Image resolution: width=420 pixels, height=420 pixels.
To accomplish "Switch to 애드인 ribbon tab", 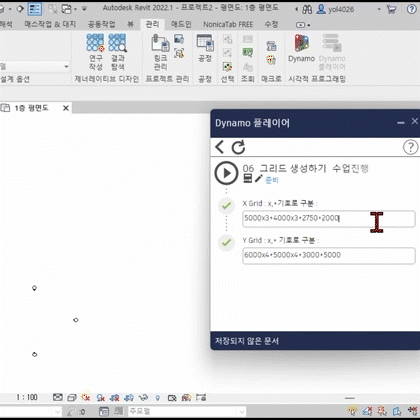I will 181,24.
